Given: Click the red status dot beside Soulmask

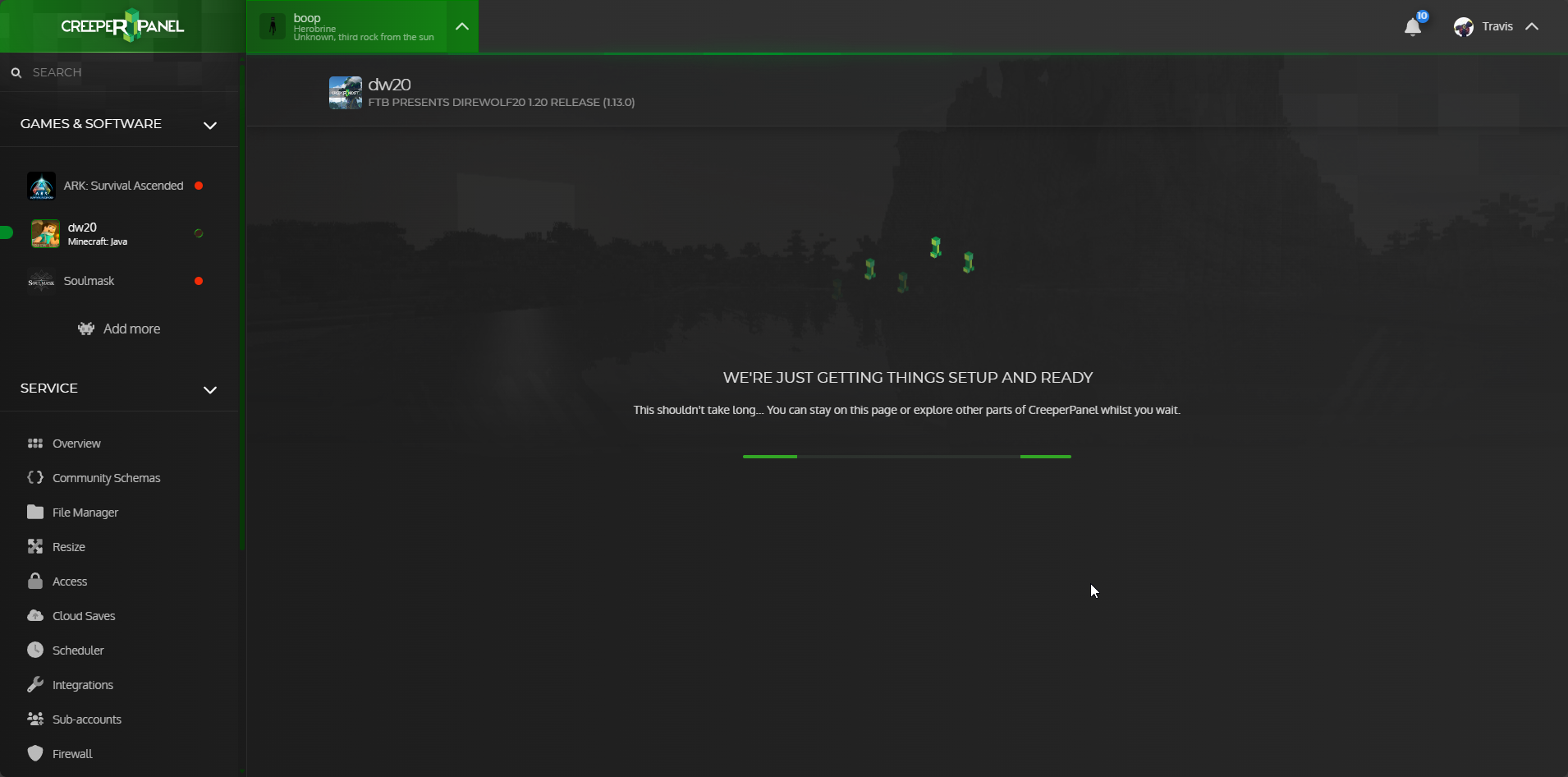Looking at the screenshot, I should point(199,281).
